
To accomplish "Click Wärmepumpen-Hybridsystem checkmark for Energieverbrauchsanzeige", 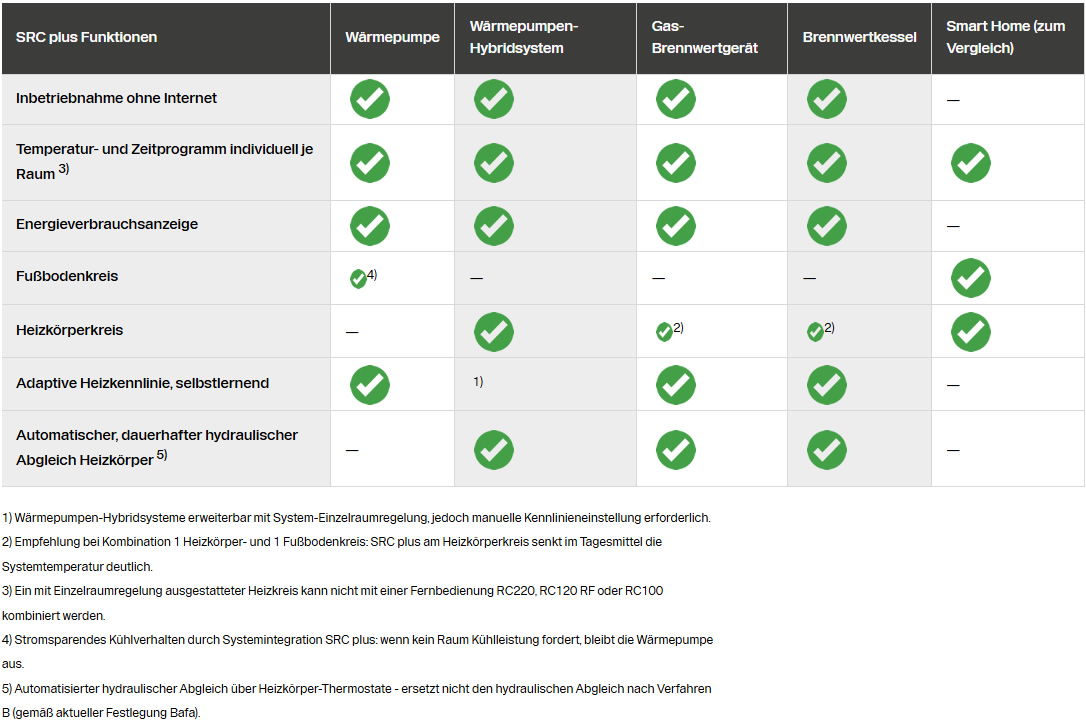I will (494, 226).
